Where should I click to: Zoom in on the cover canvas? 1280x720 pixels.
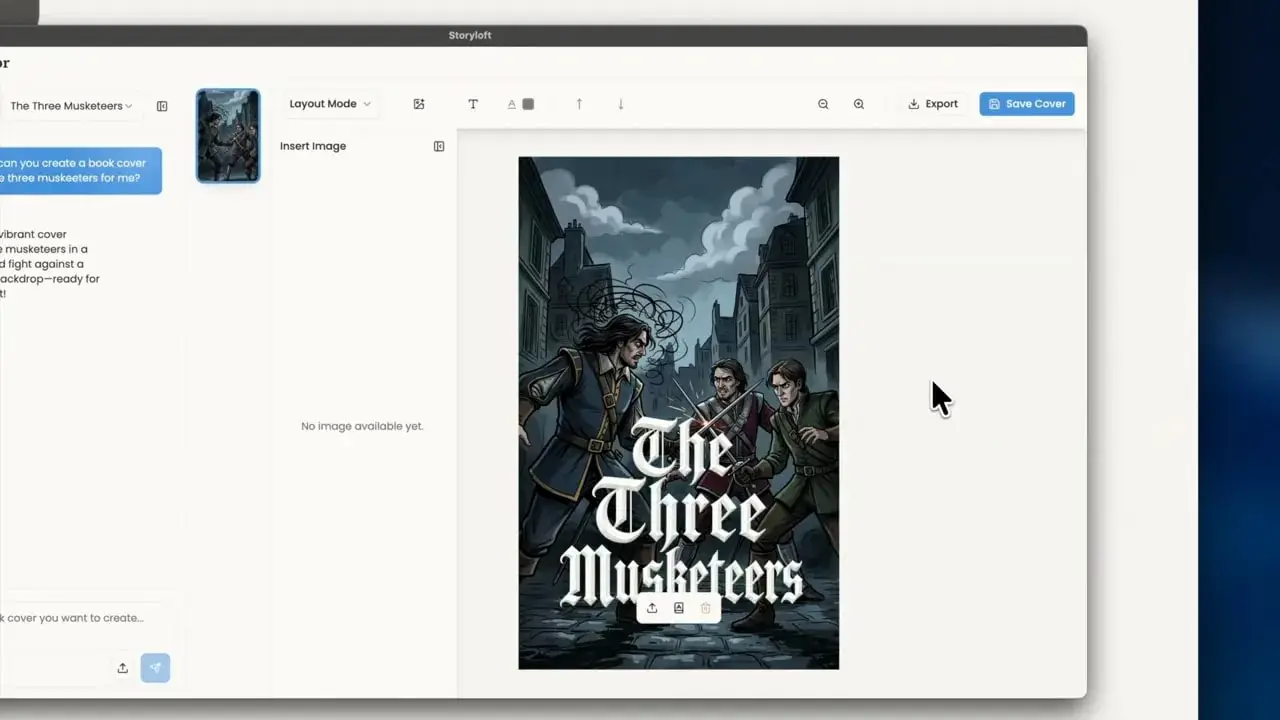858,104
